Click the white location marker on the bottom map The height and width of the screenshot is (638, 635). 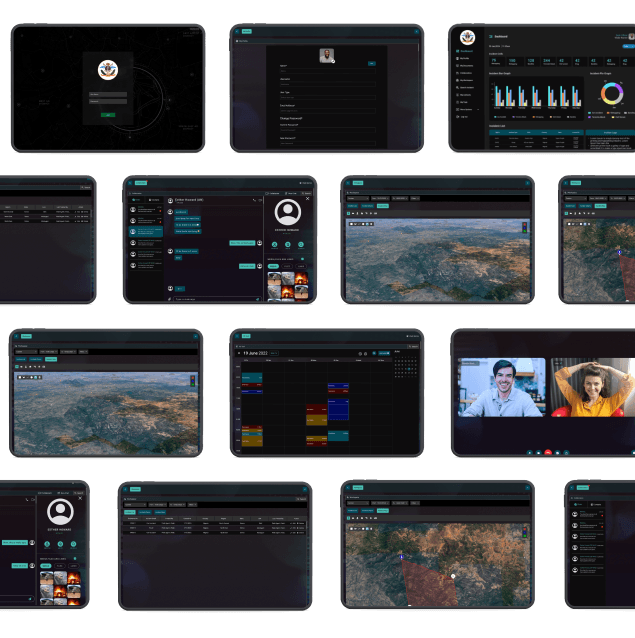click(453, 577)
